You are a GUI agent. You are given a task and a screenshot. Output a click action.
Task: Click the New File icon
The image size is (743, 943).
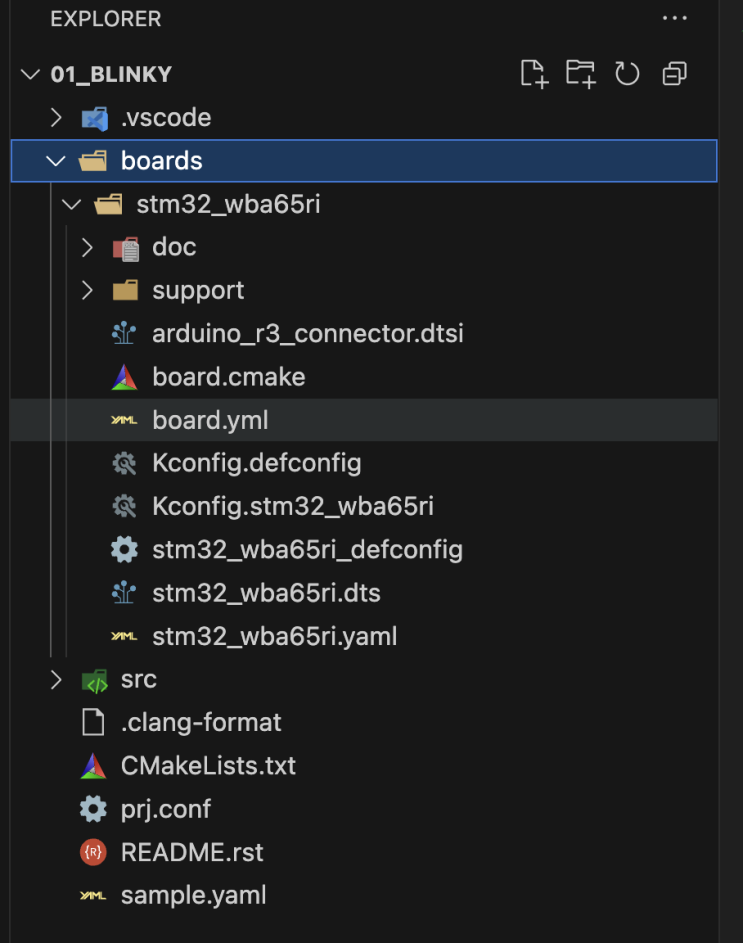point(534,74)
